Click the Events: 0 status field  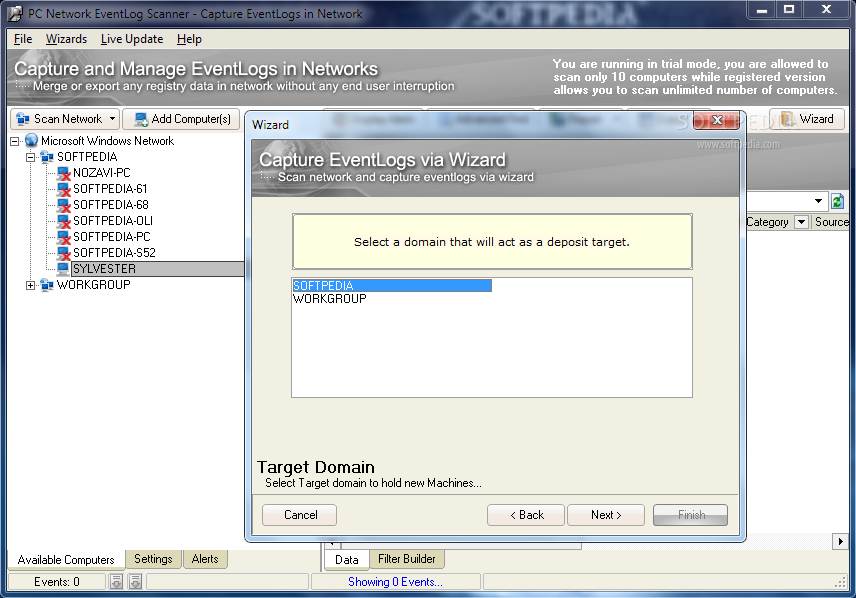57,582
